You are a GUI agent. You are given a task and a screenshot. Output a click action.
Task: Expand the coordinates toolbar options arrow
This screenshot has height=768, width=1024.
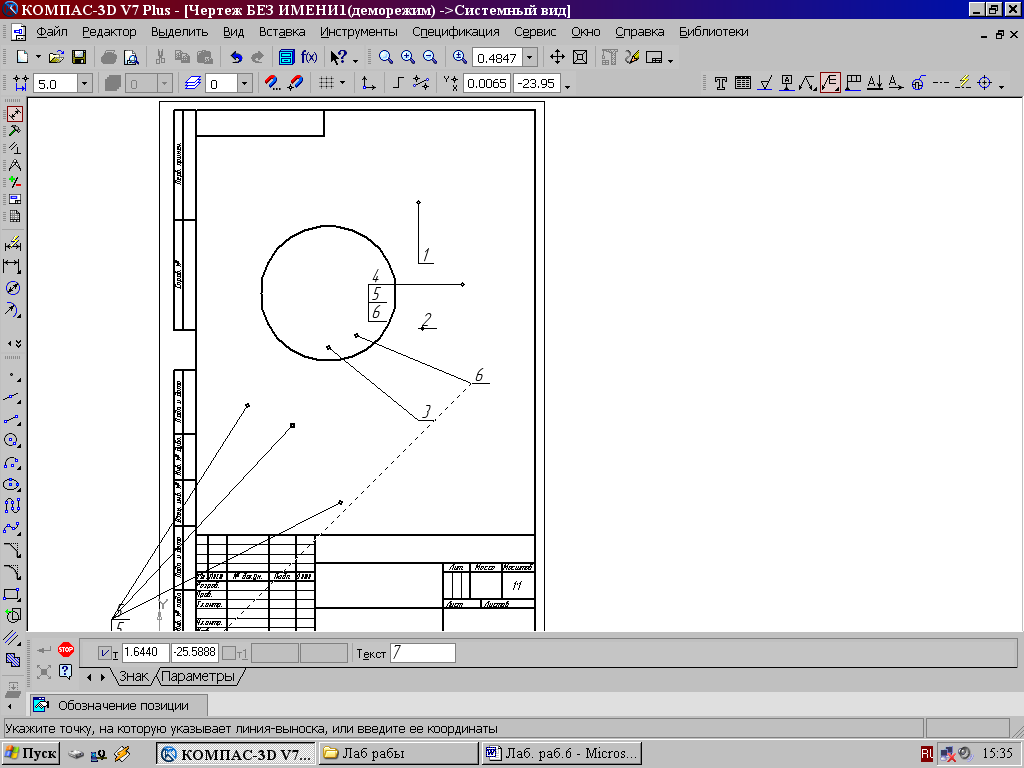(x=567, y=86)
